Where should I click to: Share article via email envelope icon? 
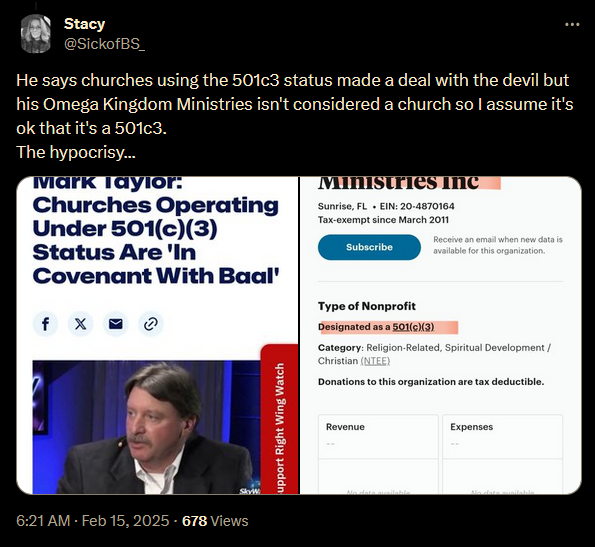click(116, 324)
